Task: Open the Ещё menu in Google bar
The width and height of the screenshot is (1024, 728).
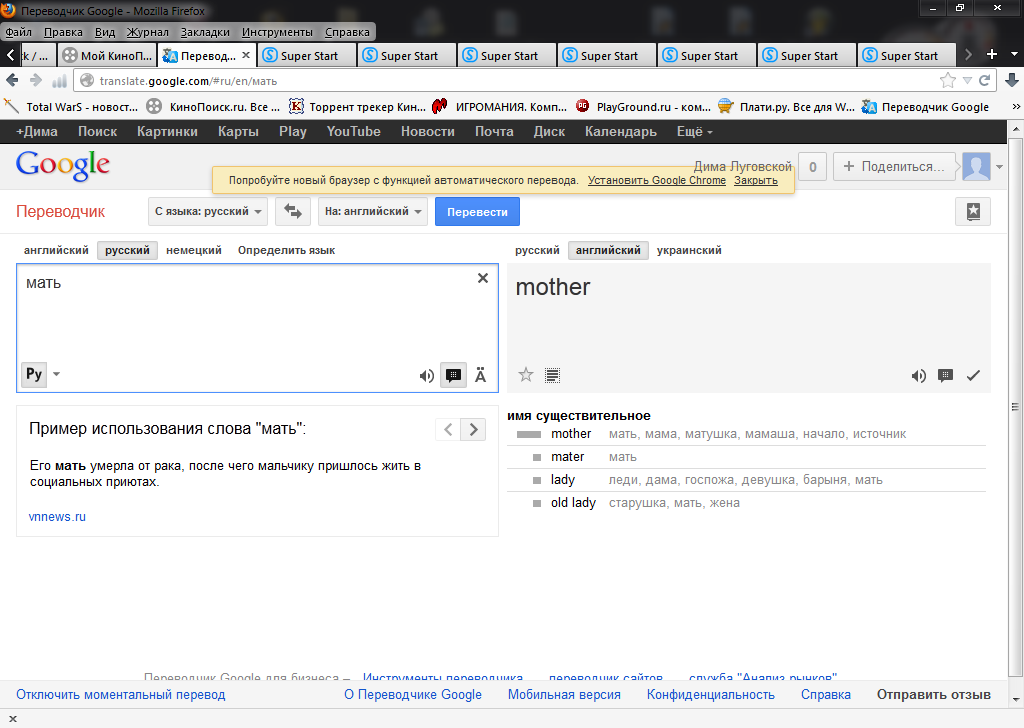Action: [694, 131]
